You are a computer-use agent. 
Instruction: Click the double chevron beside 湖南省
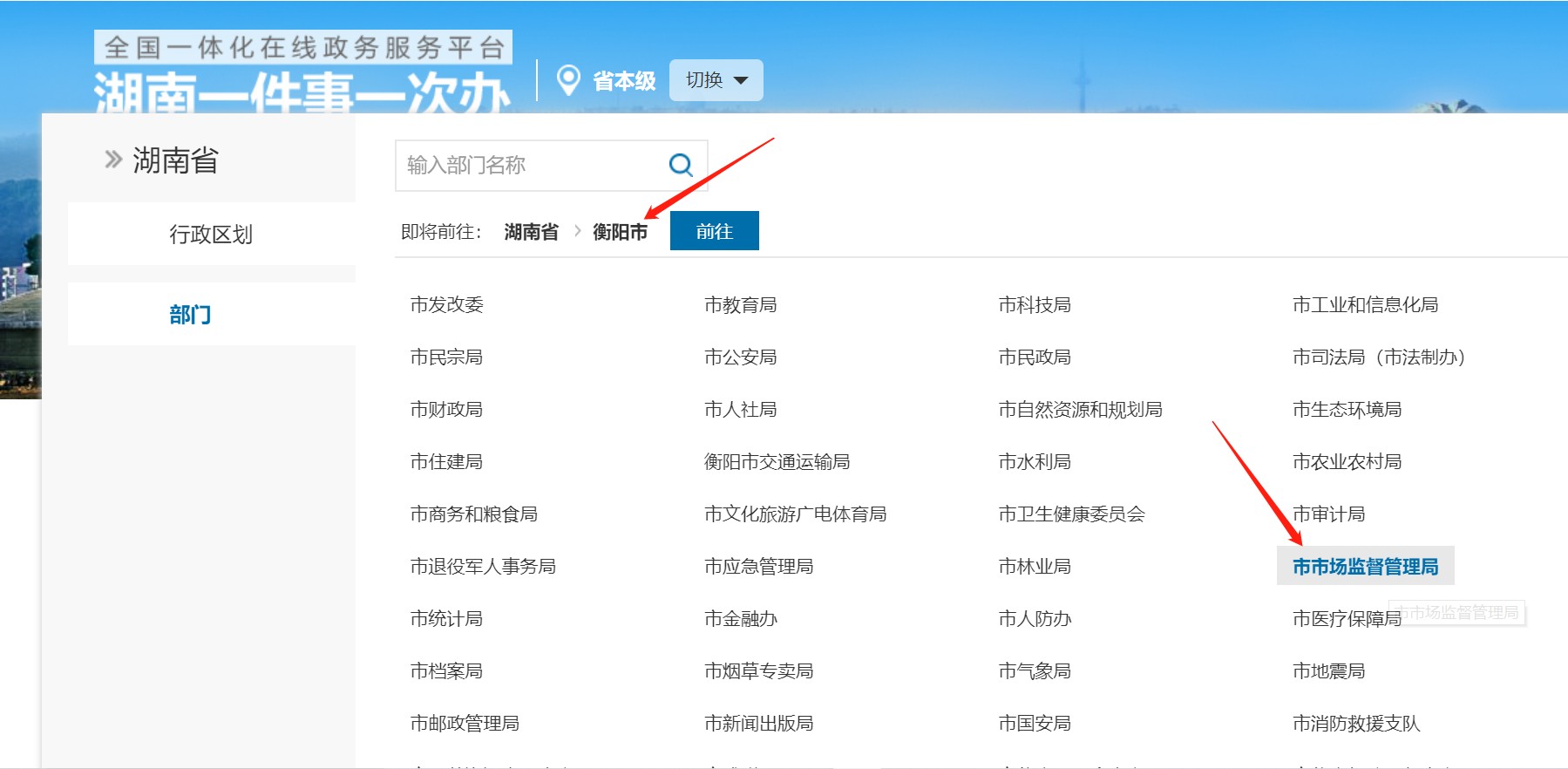tap(113, 160)
